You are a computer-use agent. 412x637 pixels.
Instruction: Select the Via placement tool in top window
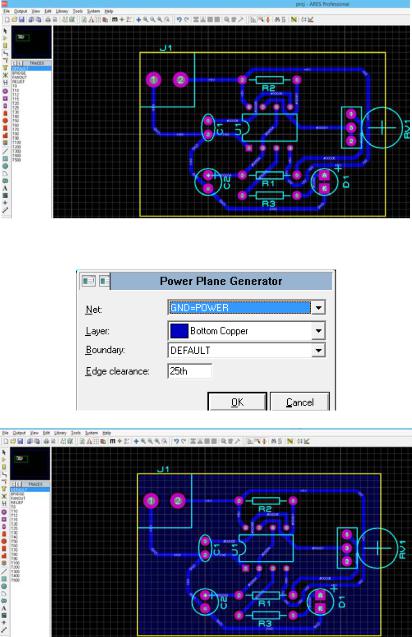(x=5, y=61)
